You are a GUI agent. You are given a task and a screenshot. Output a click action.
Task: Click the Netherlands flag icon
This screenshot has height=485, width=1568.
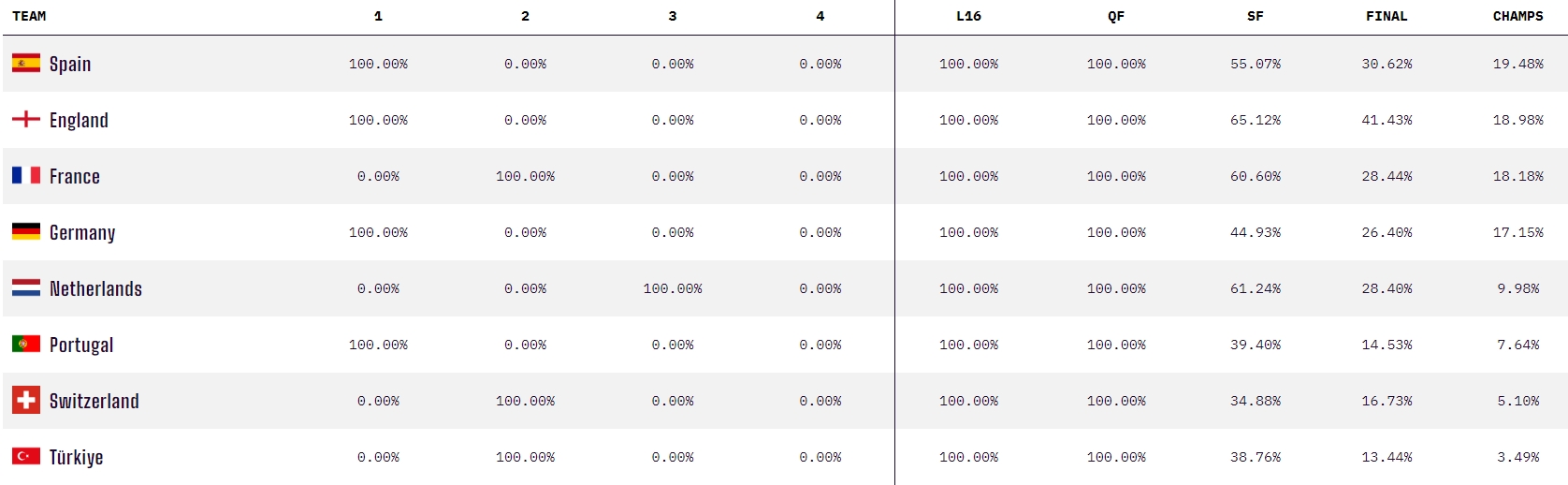[26, 287]
